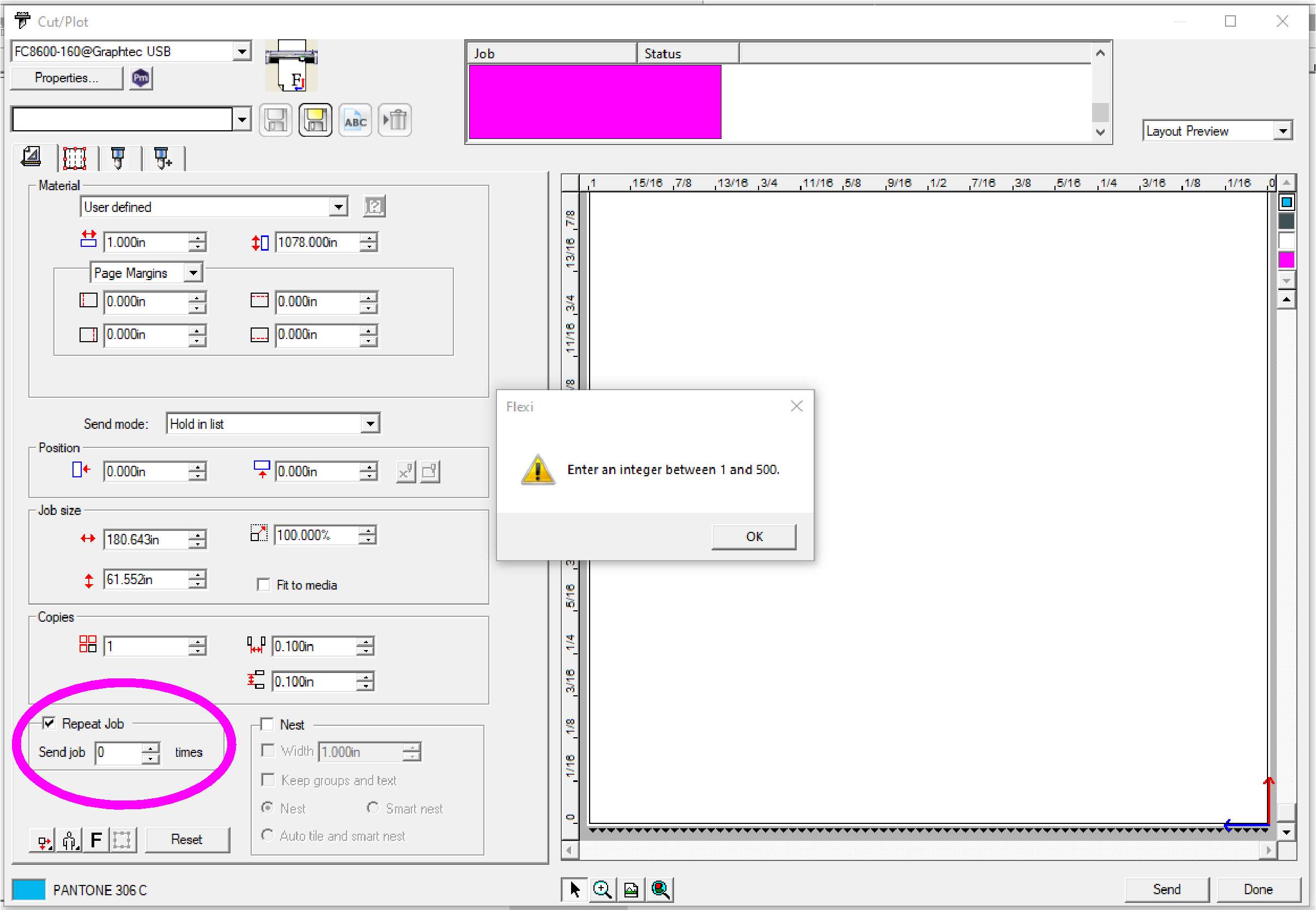This screenshot has width=1316, height=910.
Task: Check Keep groups and text
Action: pos(268,779)
